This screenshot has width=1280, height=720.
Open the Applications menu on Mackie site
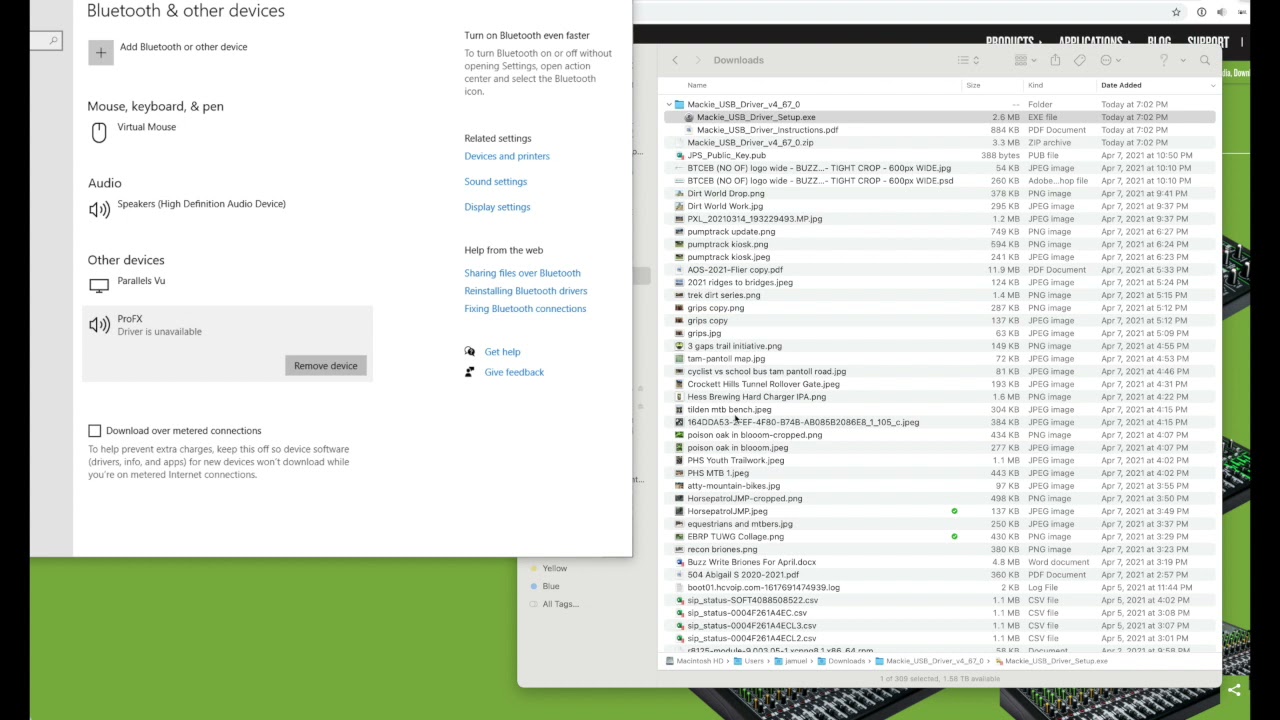pyautogui.click(x=1094, y=42)
